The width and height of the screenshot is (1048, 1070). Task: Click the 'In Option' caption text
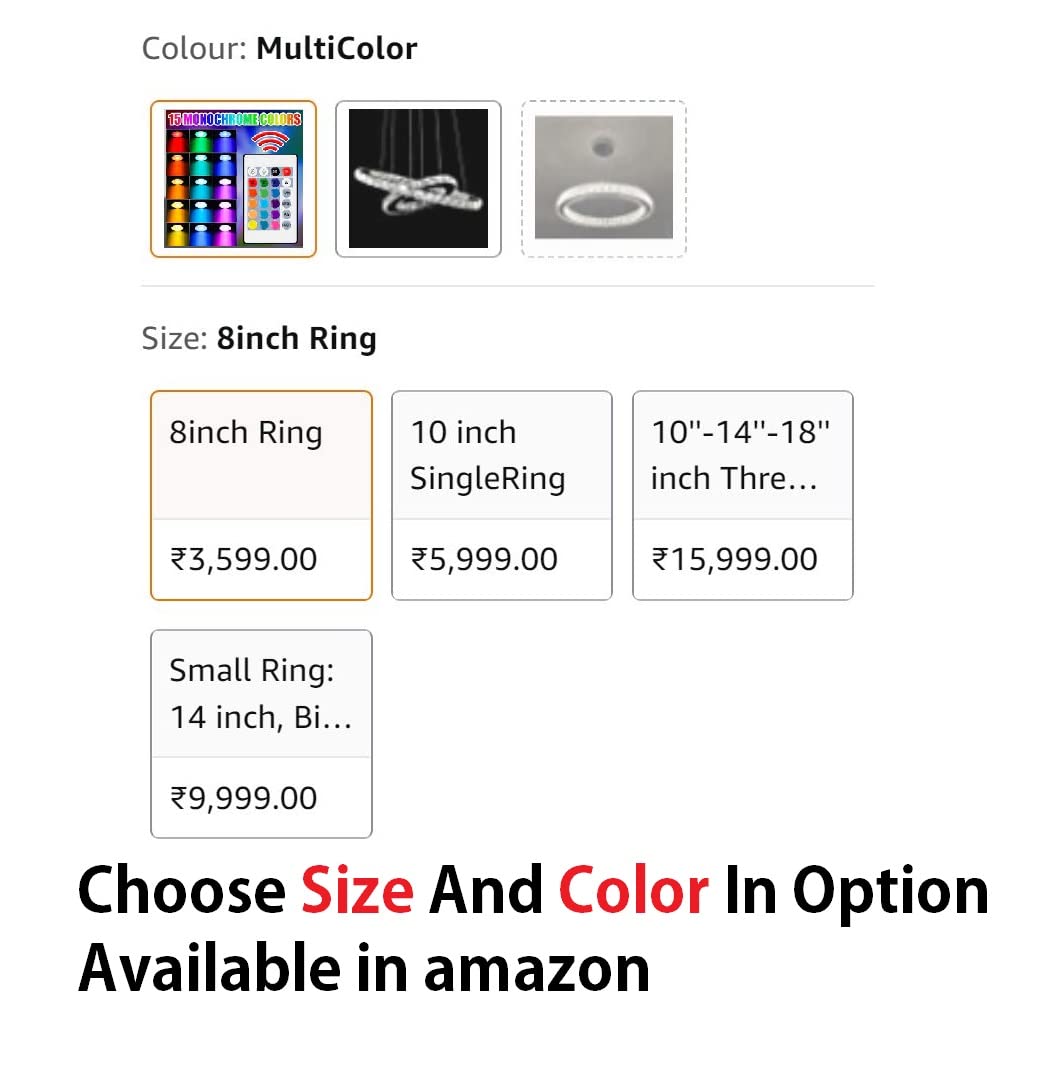856,889
